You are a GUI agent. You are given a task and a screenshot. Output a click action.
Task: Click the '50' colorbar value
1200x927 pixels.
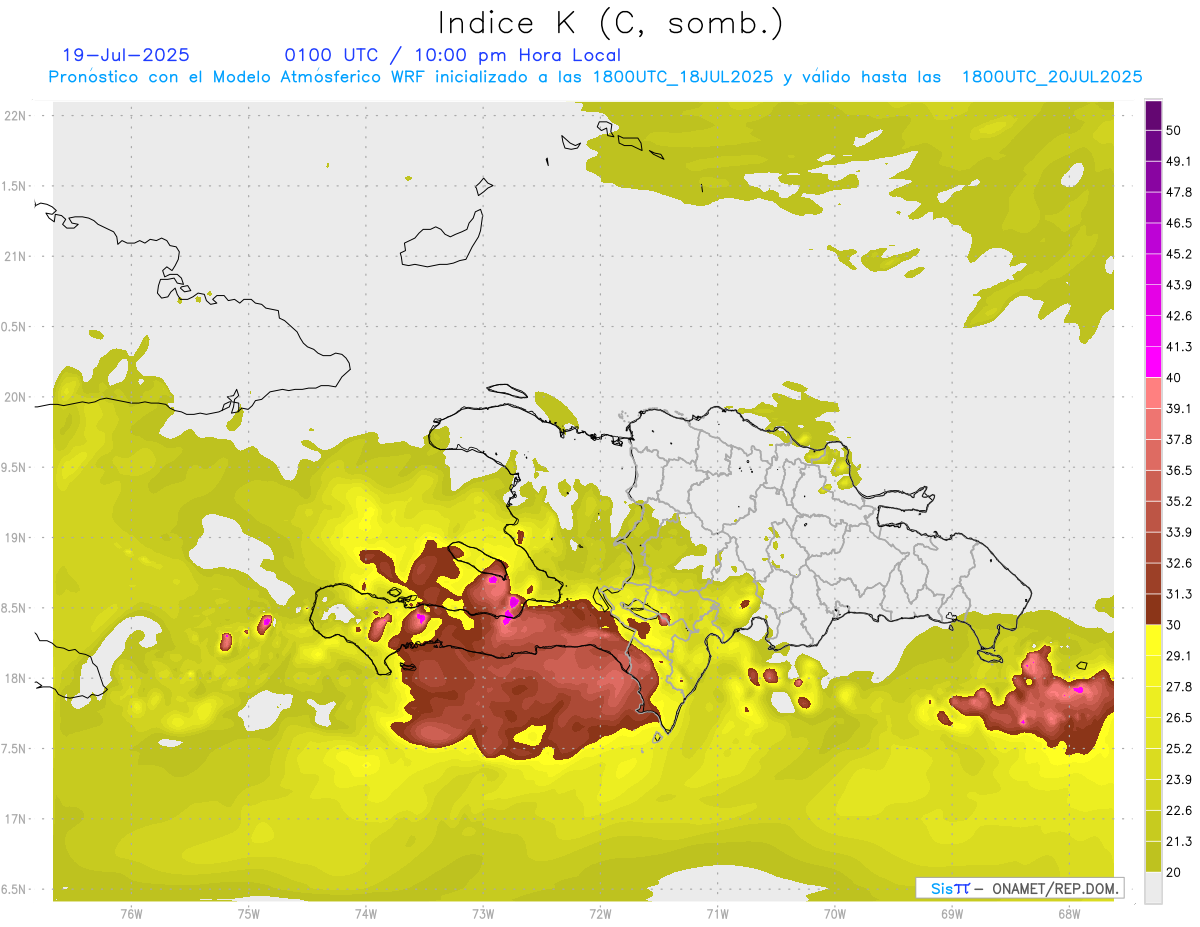tap(1174, 130)
